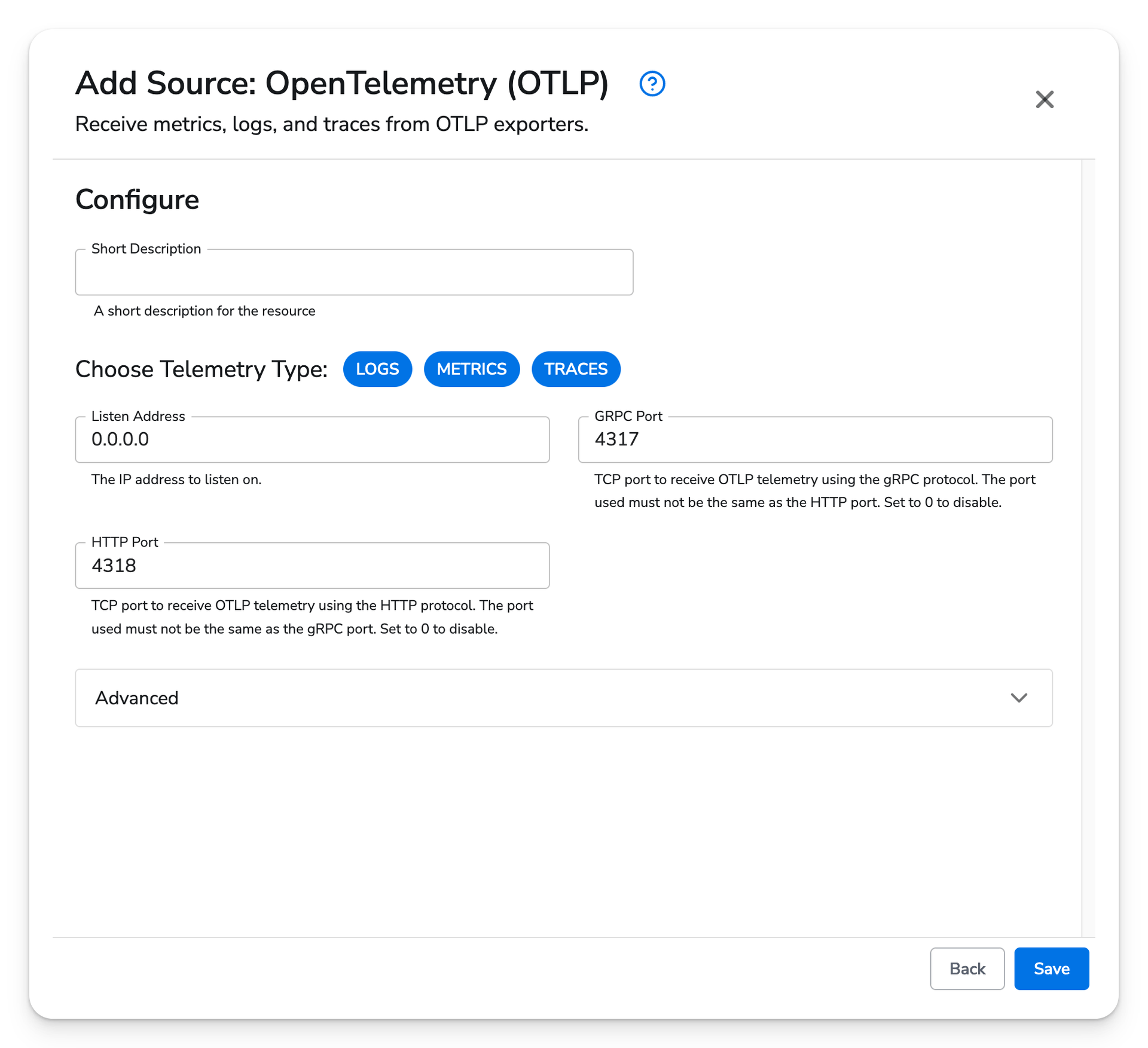The width and height of the screenshot is (1148, 1048).
Task: Select the HTTP Port input
Action: (x=312, y=566)
